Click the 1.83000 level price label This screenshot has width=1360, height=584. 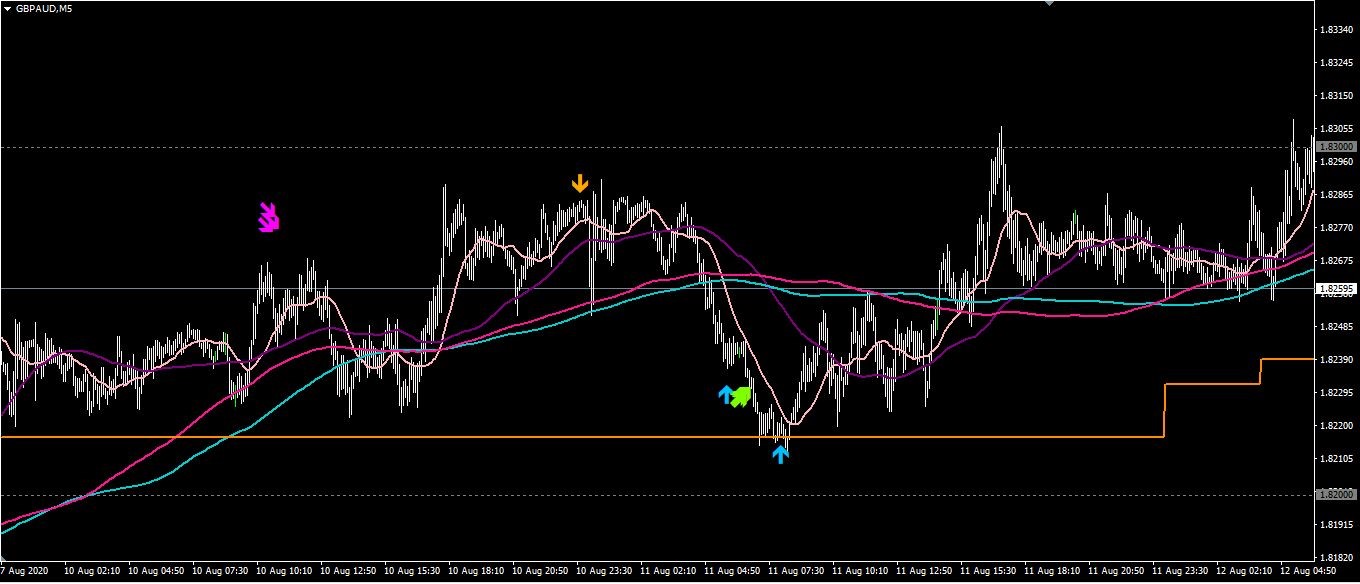click(1337, 147)
